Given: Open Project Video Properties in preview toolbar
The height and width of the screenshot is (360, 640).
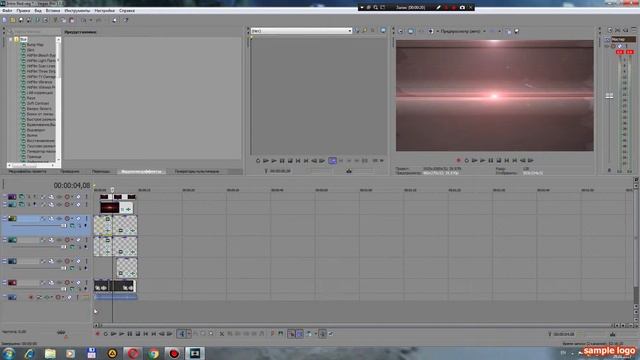Looking at the screenshot, I should pyautogui.click(x=401, y=31).
